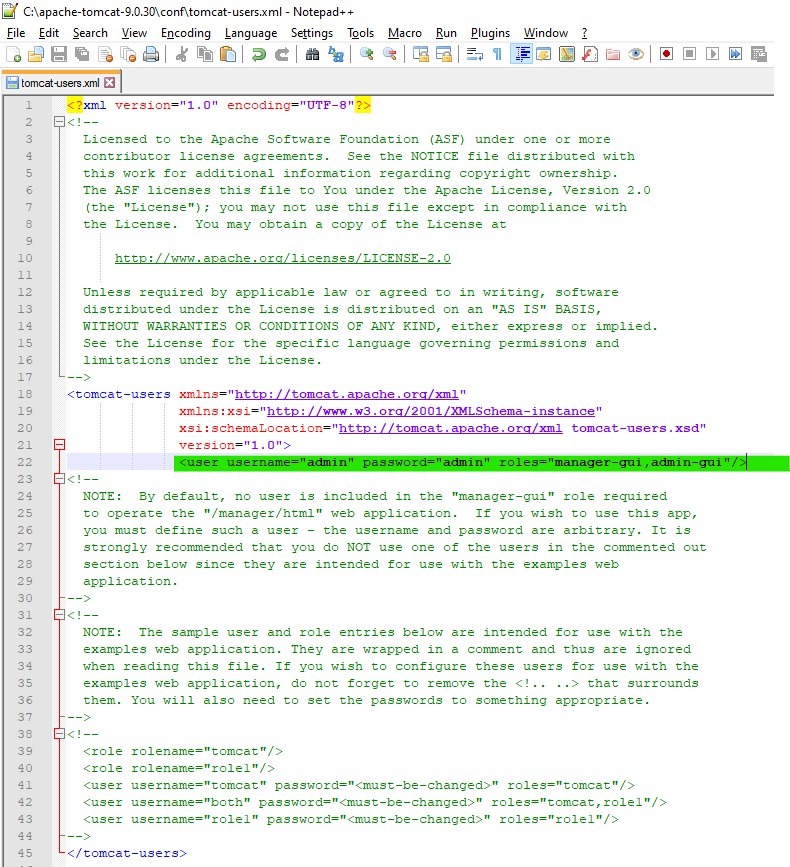
Task: Toggle synchronized vertical scrolling
Action: [420, 54]
